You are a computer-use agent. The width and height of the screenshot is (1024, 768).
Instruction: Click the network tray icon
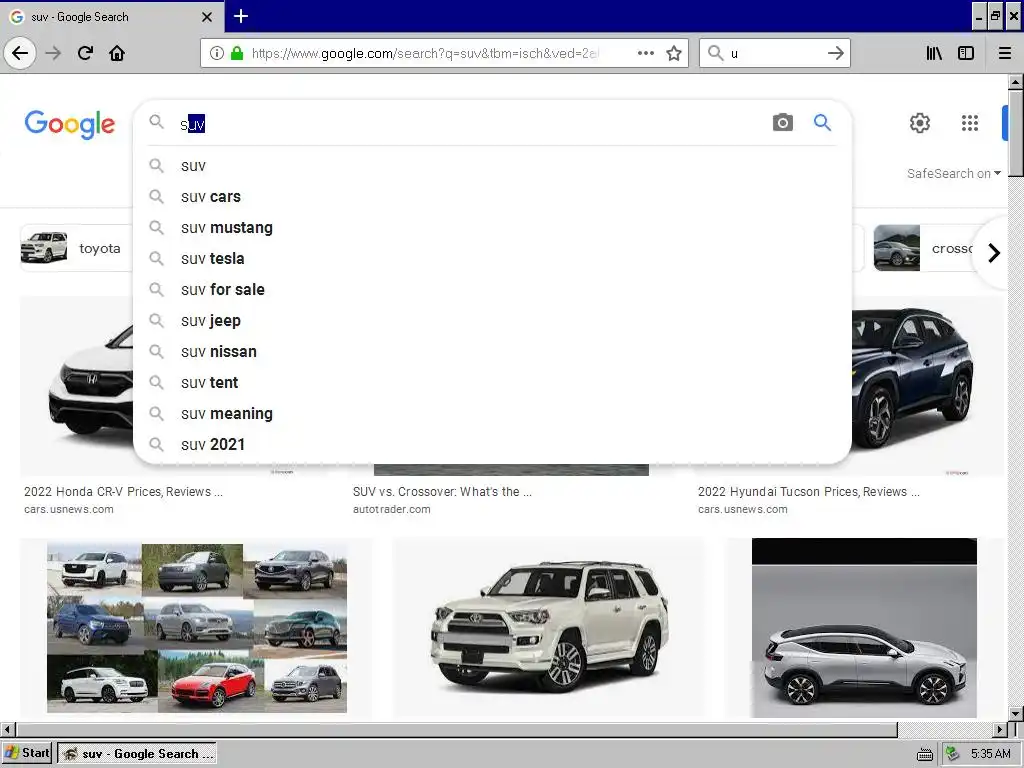[953, 754]
